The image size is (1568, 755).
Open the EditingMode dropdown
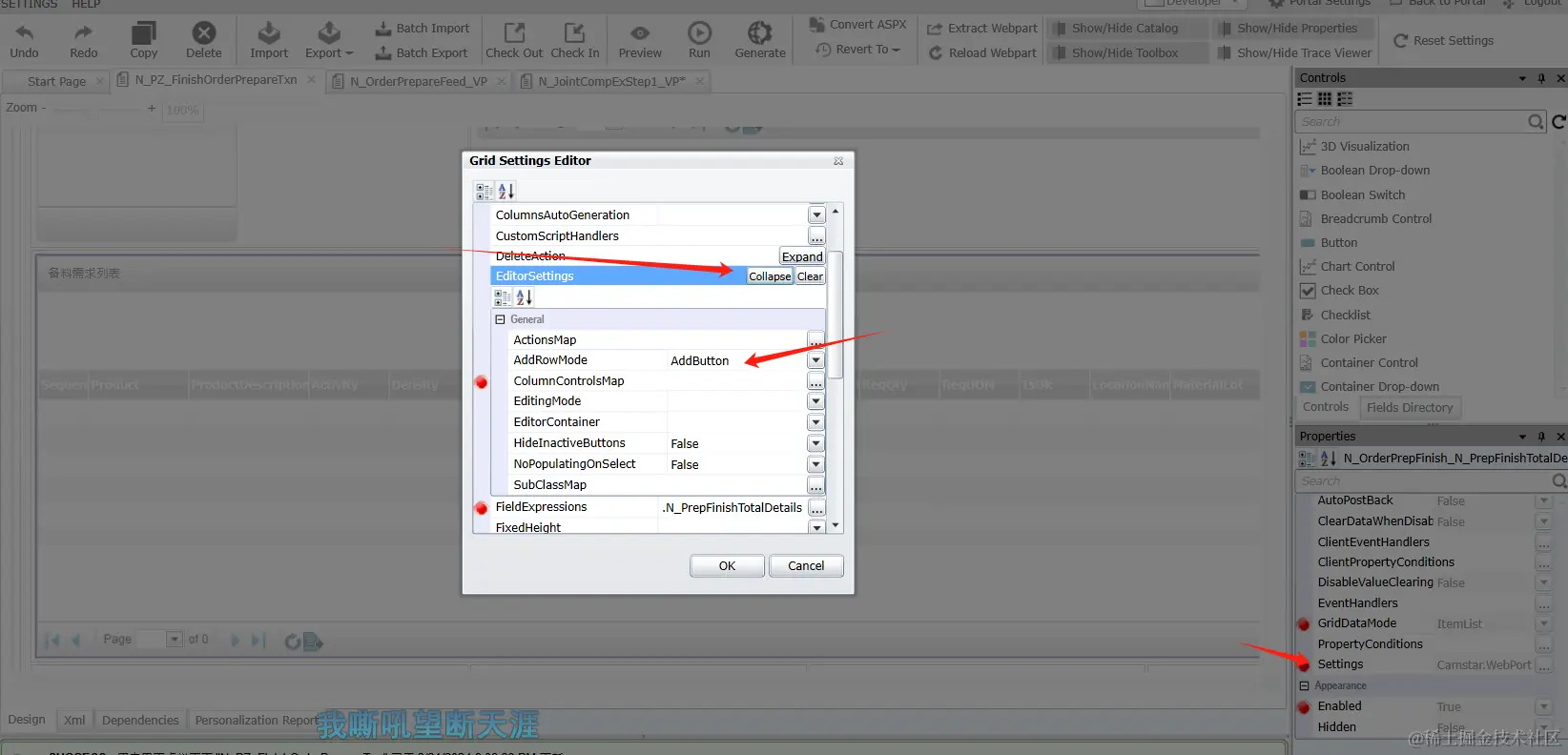coord(815,401)
